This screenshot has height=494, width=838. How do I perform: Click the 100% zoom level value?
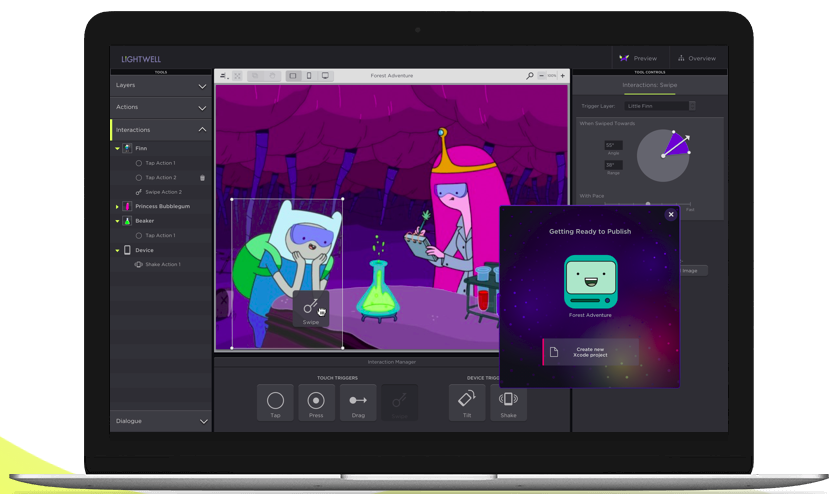(x=552, y=76)
